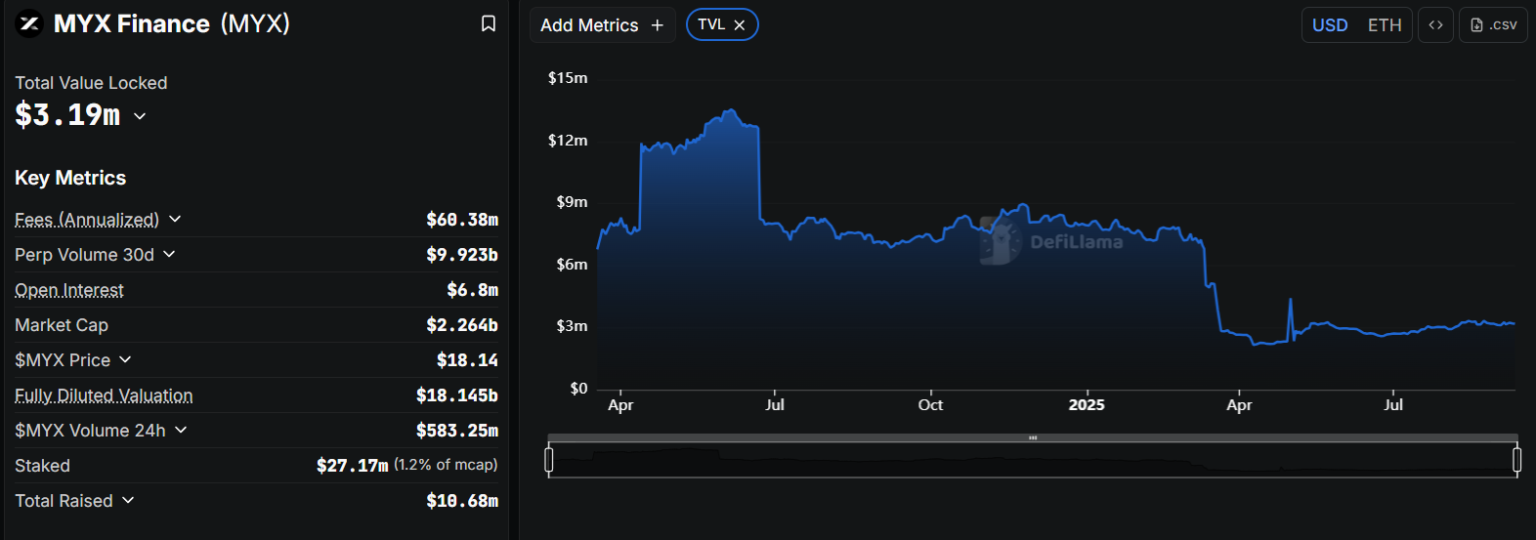
Task: Expand Perp Volume 30d details
Action: tap(169, 254)
